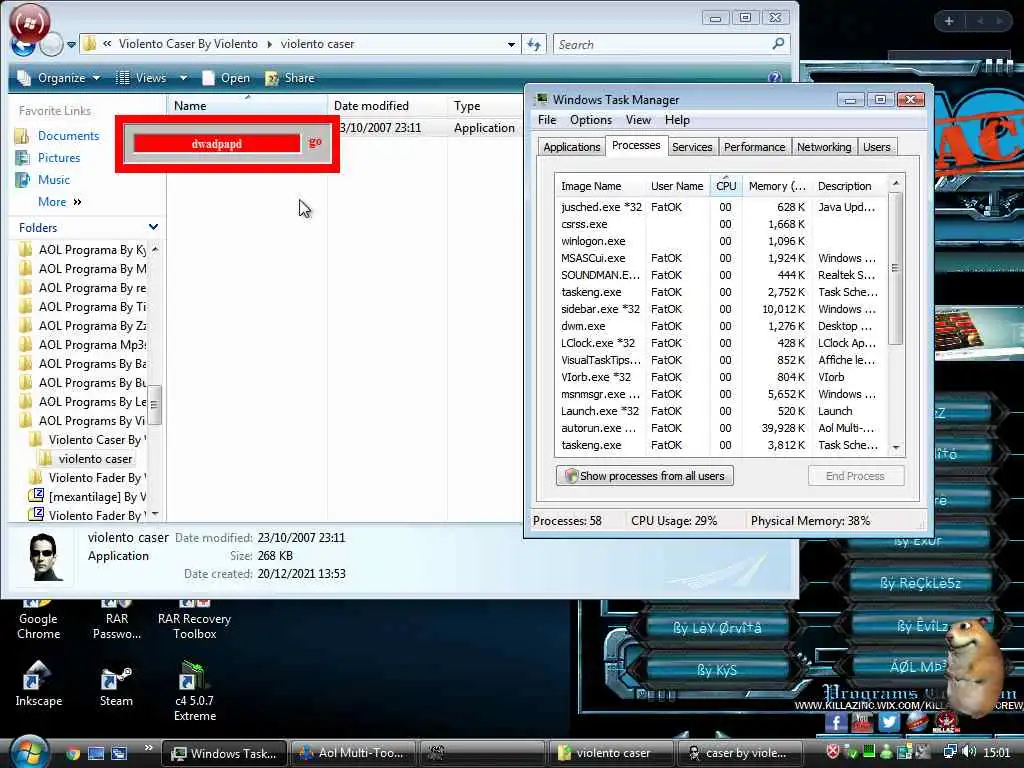This screenshot has height=768, width=1024.
Task: Open the Views dropdown arrow
Action: click(184, 78)
